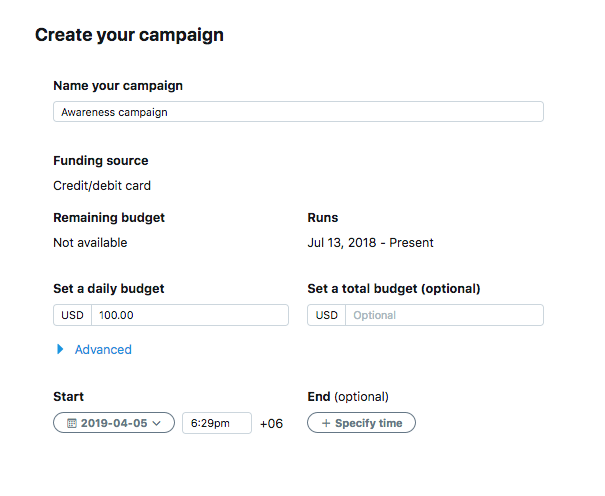Click the calendar icon in Start date

coord(72,424)
